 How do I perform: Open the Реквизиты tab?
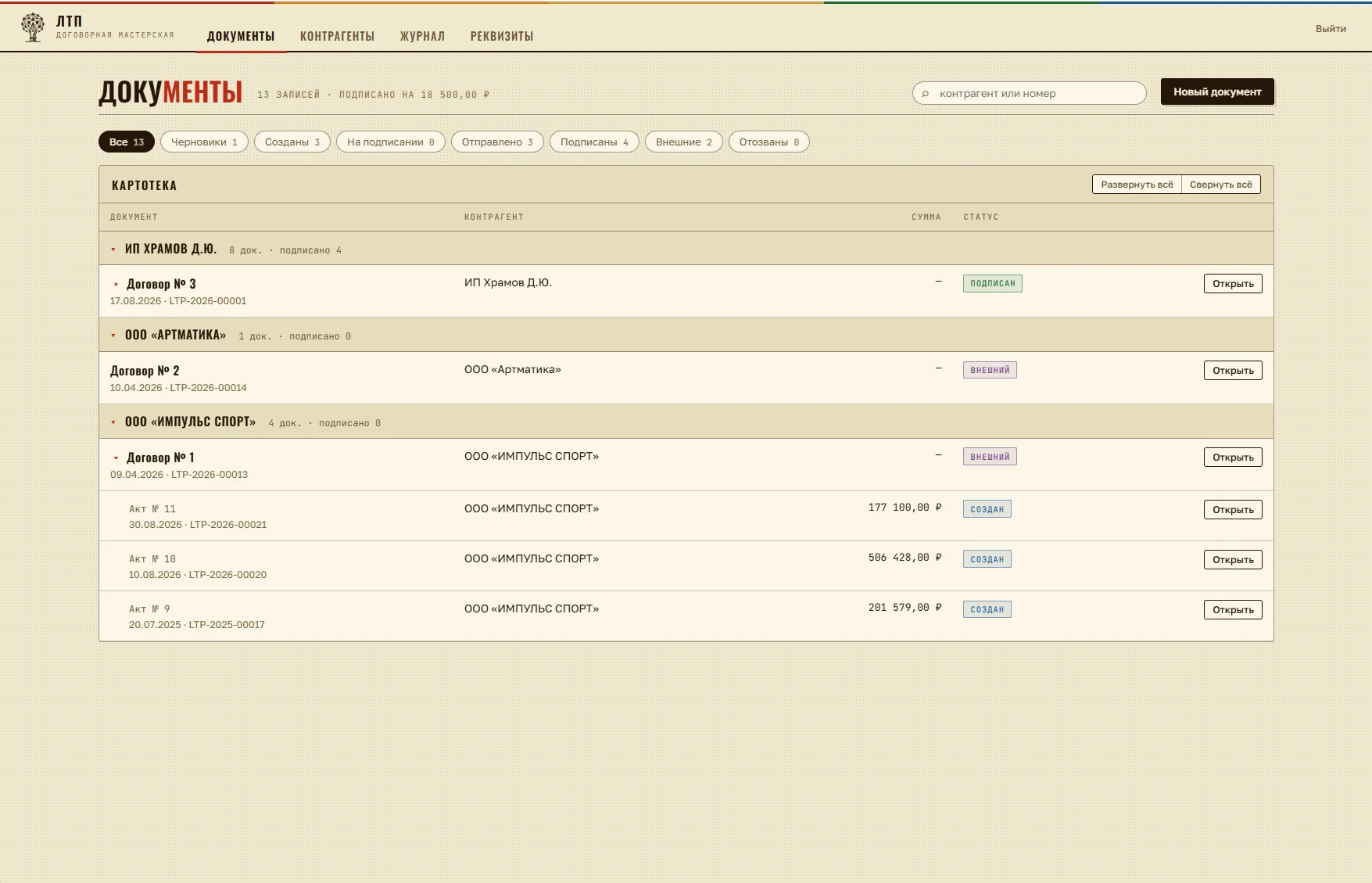pos(502,36)
